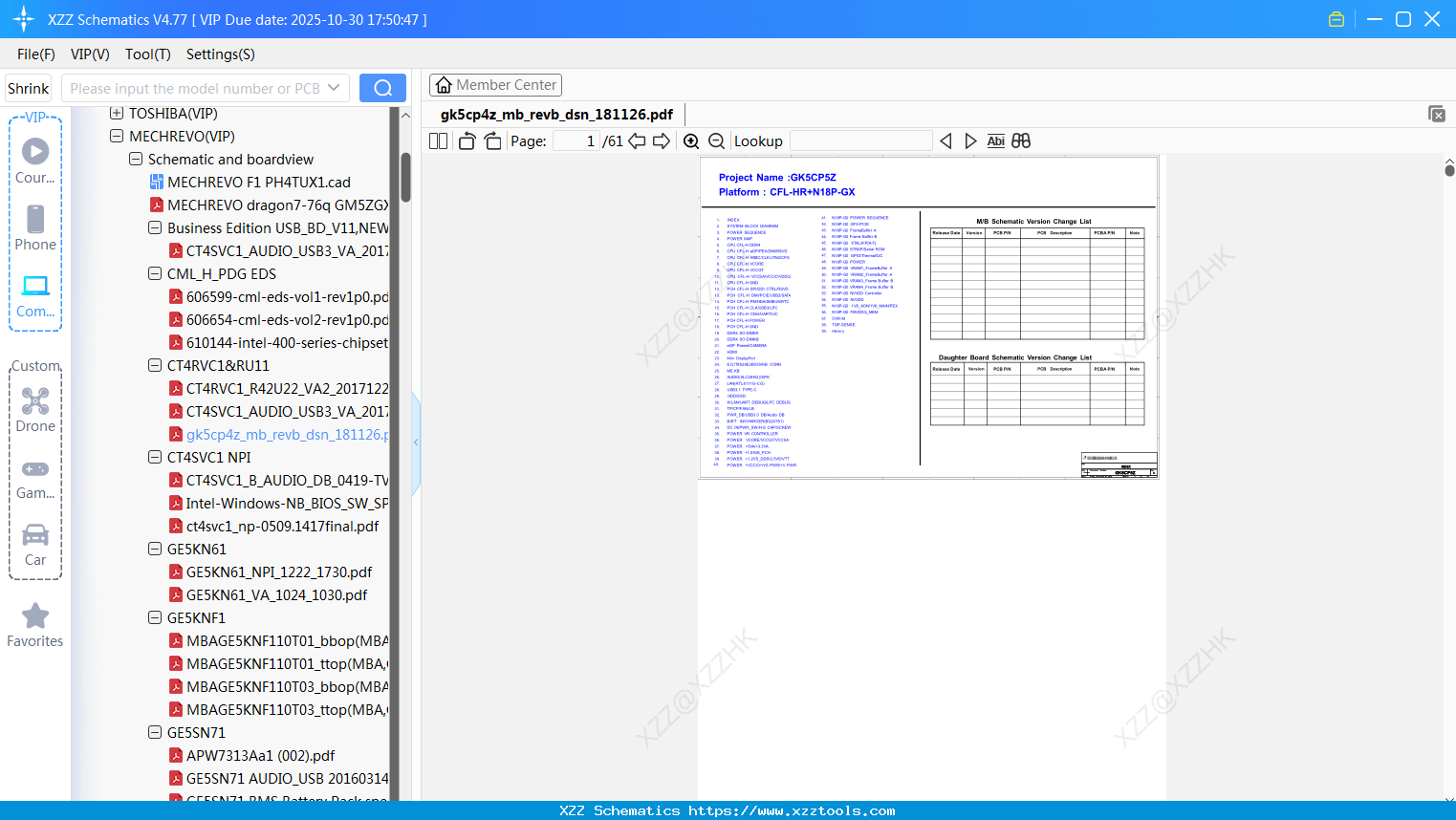The height and width of the screenshot is (820, 1456).
Task: Expand the TOSHIBA(VIP) node
Action: (117, 114)
